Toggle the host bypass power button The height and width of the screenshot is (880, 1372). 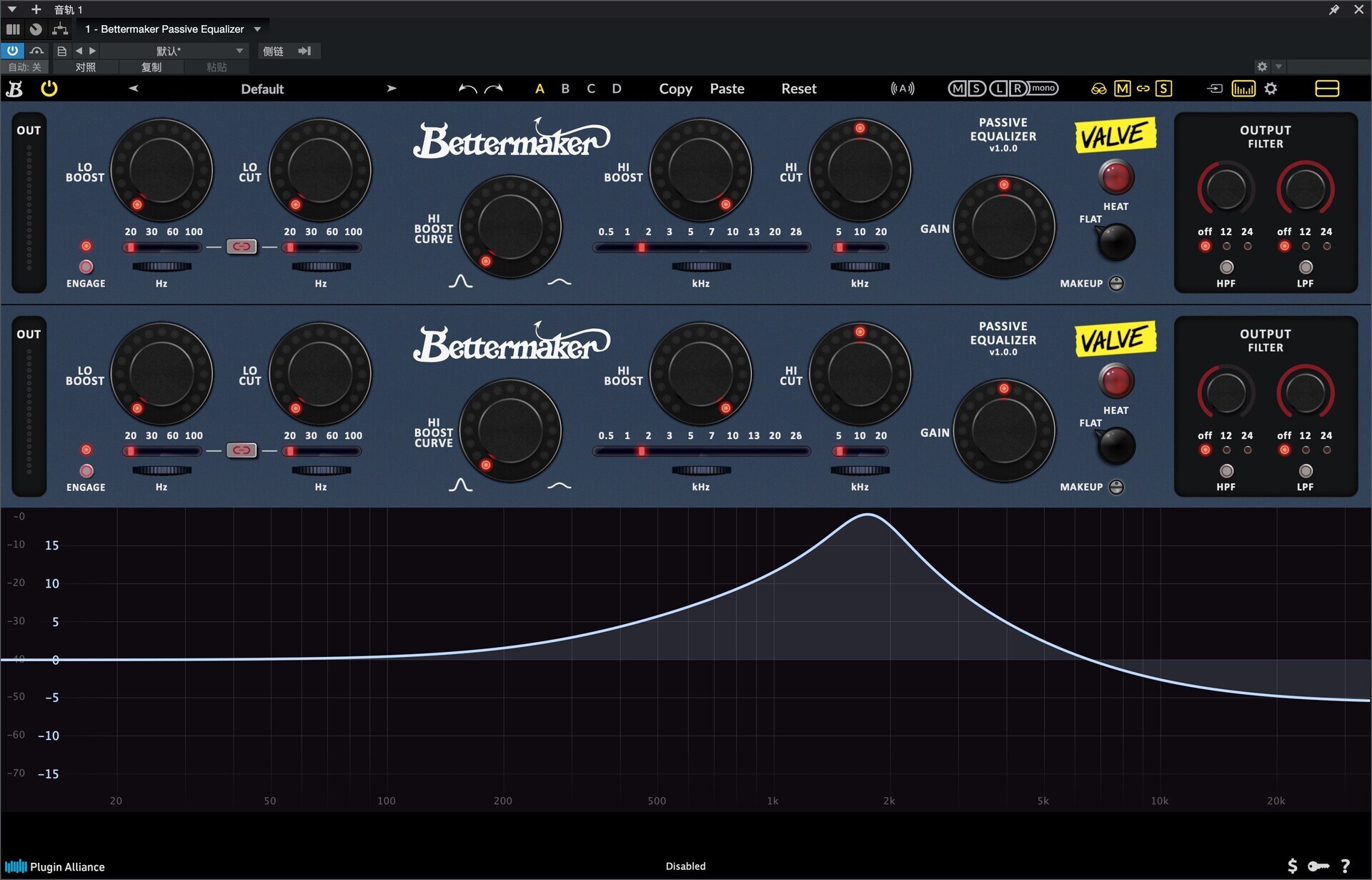(12, 51)
